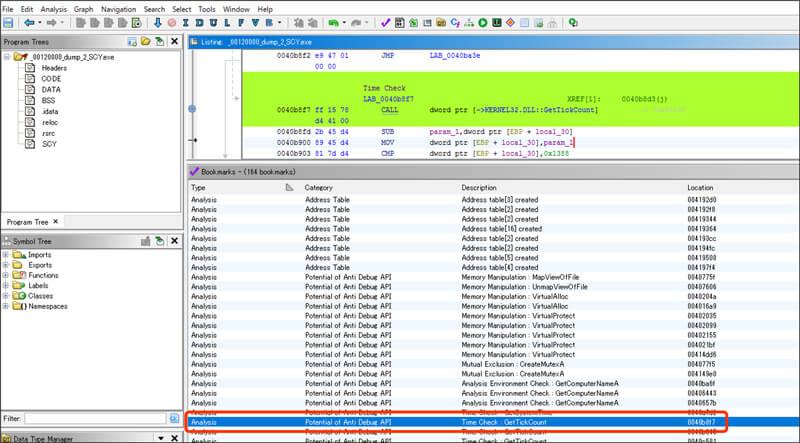
Task: Click the 'B' next bookmark navigation icon
Action: (268, 23)
